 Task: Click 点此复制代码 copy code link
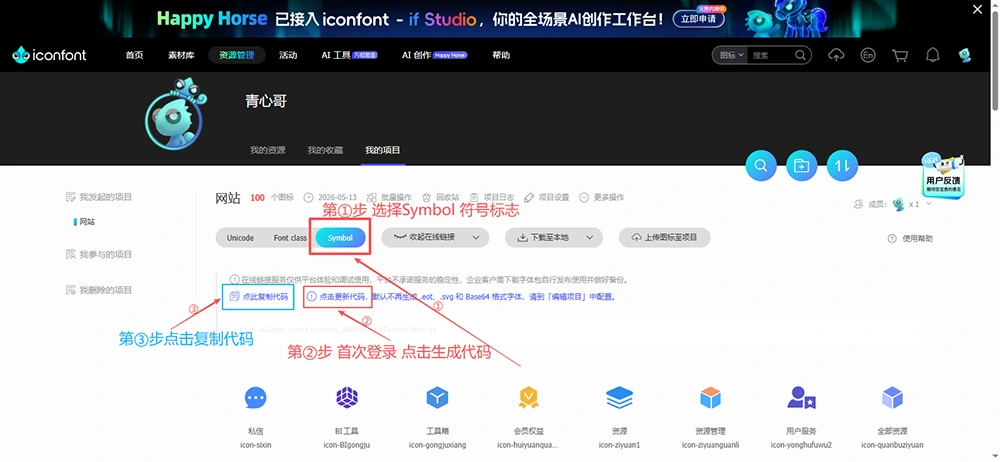[x=258, y=297]
